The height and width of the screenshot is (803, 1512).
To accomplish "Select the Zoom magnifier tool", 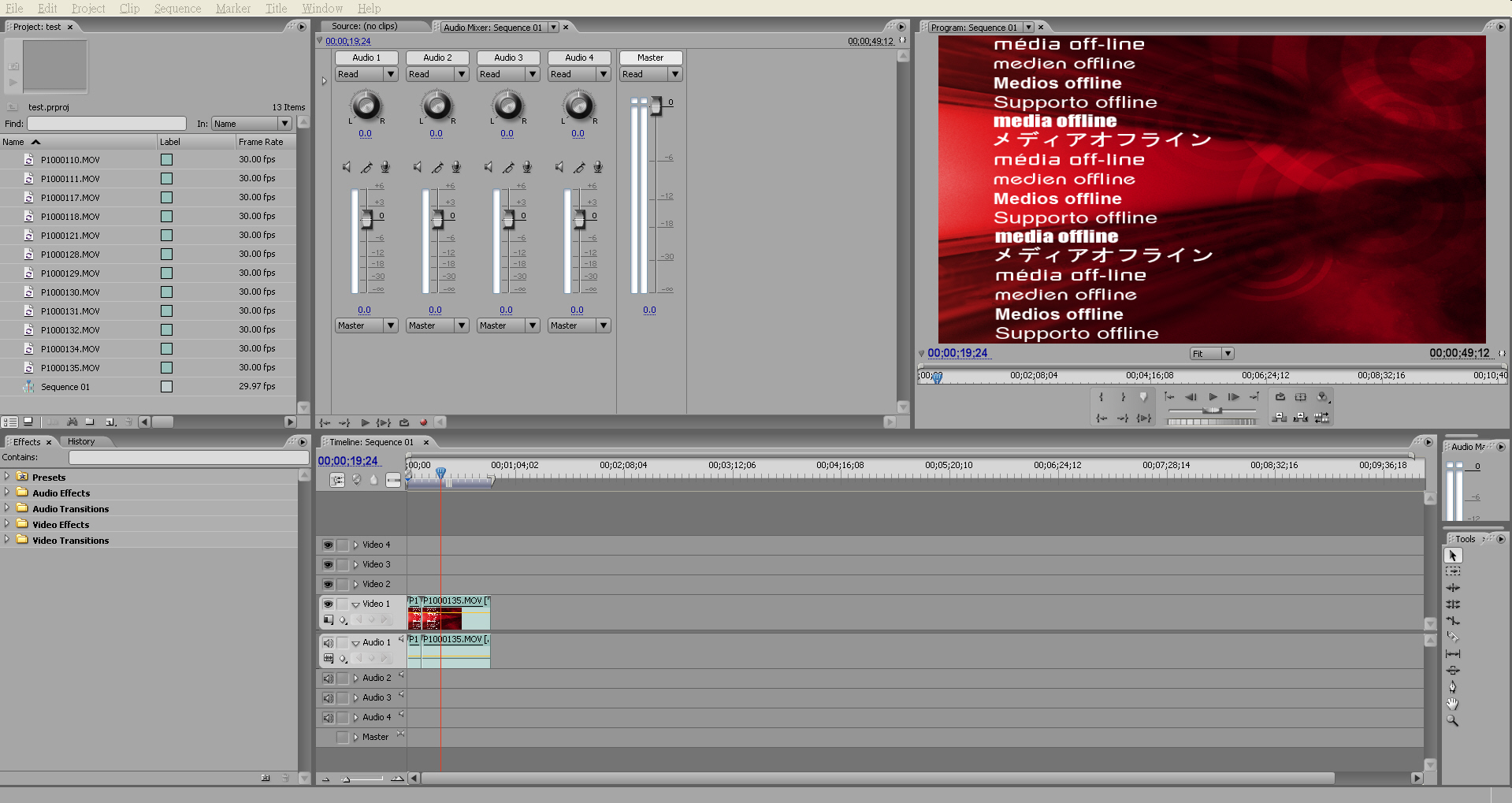I will (1453, 721).
